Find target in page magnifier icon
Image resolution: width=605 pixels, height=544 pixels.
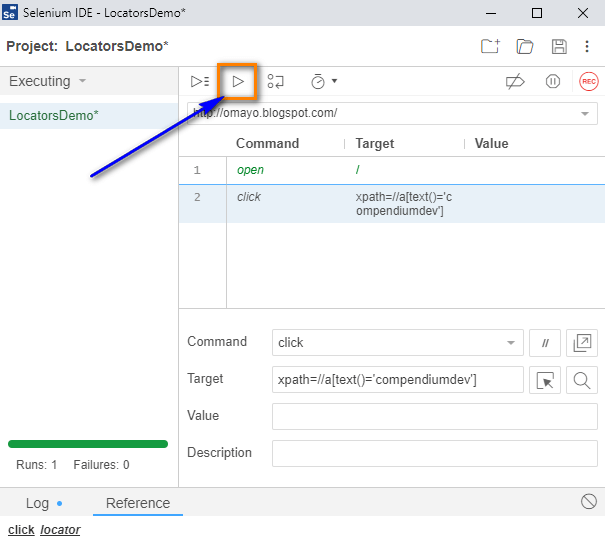[582, 380]
